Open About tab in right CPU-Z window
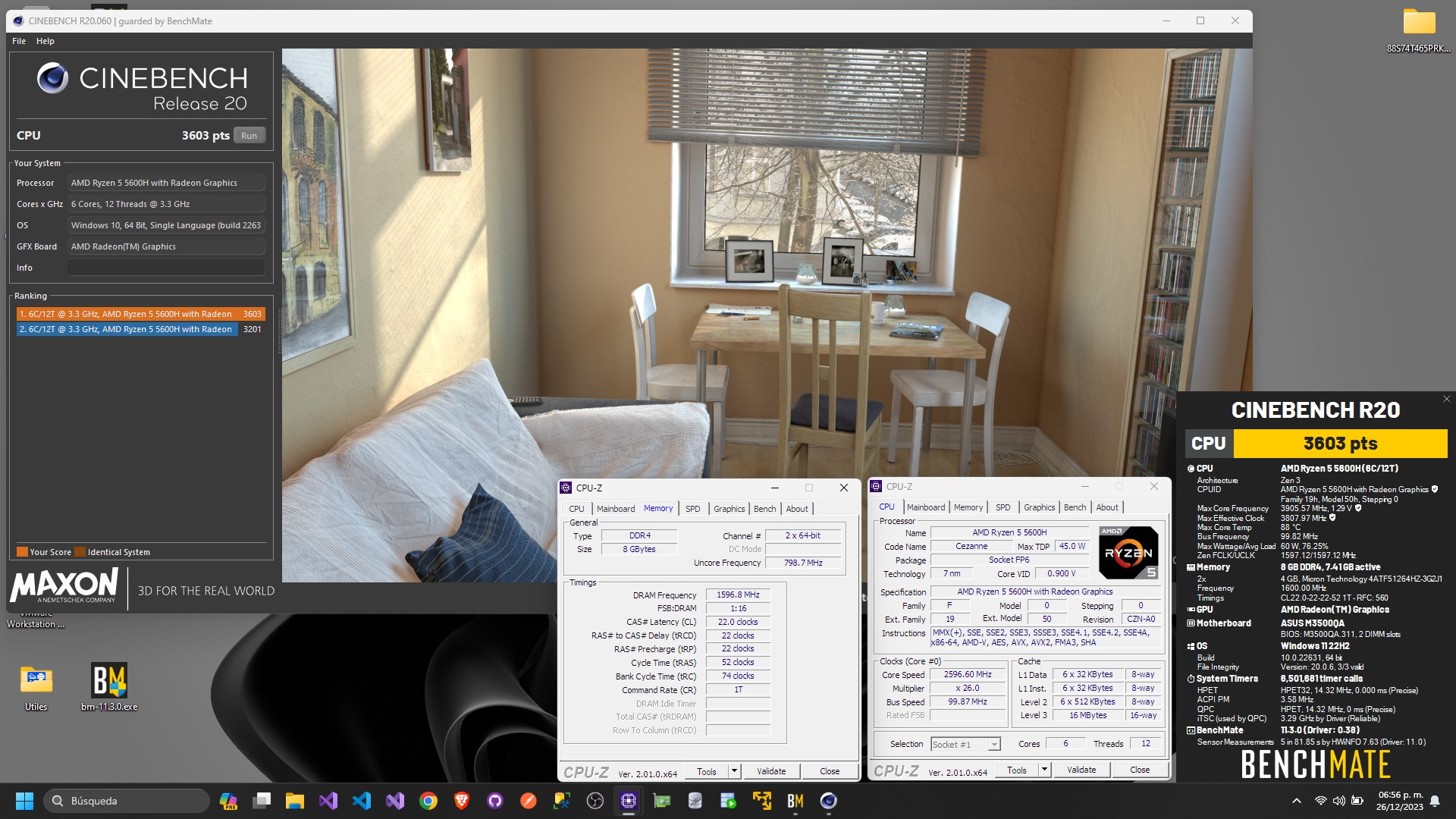Screen dimensions: 1456x819 (x=1106, y=507)
